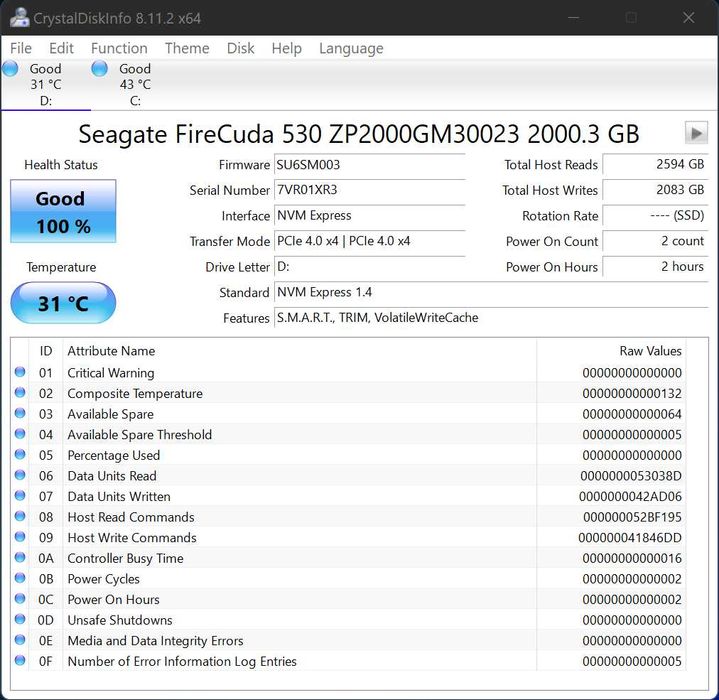Screen dimensions: 719x700
Task: Click the Drive Letter field D:
Action: tap(370, 267)
